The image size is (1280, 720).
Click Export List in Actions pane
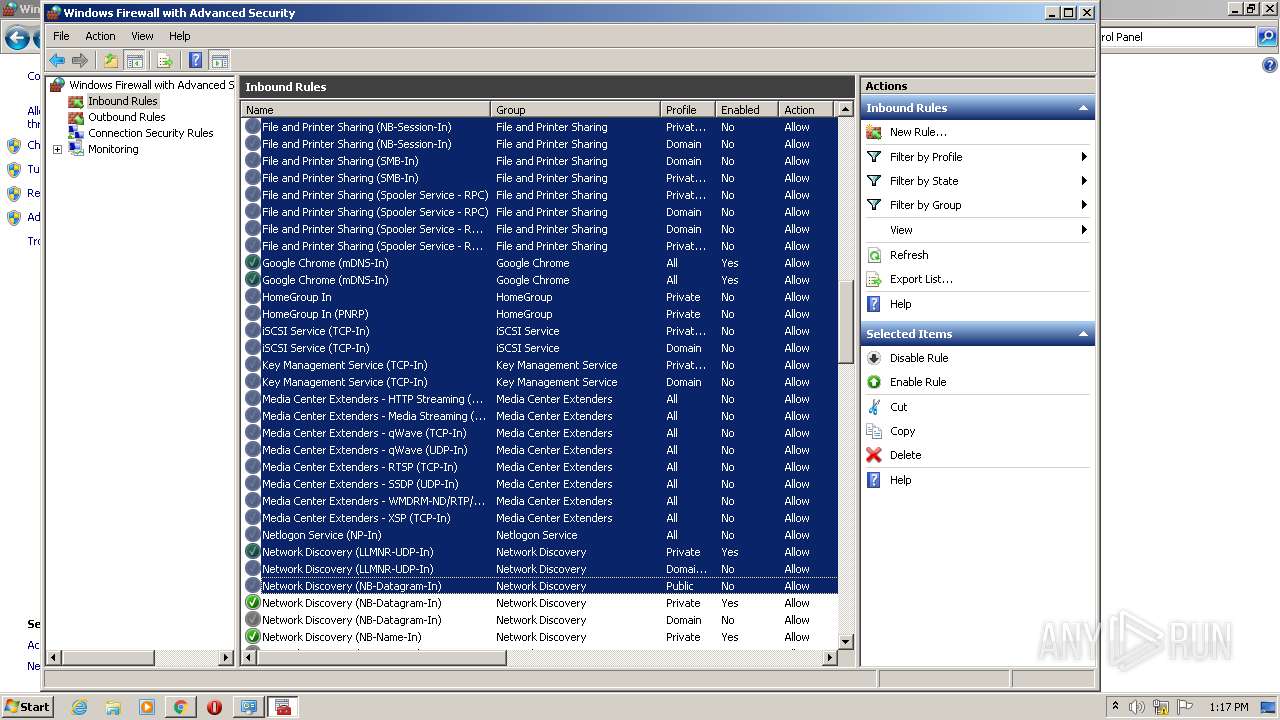921,279
